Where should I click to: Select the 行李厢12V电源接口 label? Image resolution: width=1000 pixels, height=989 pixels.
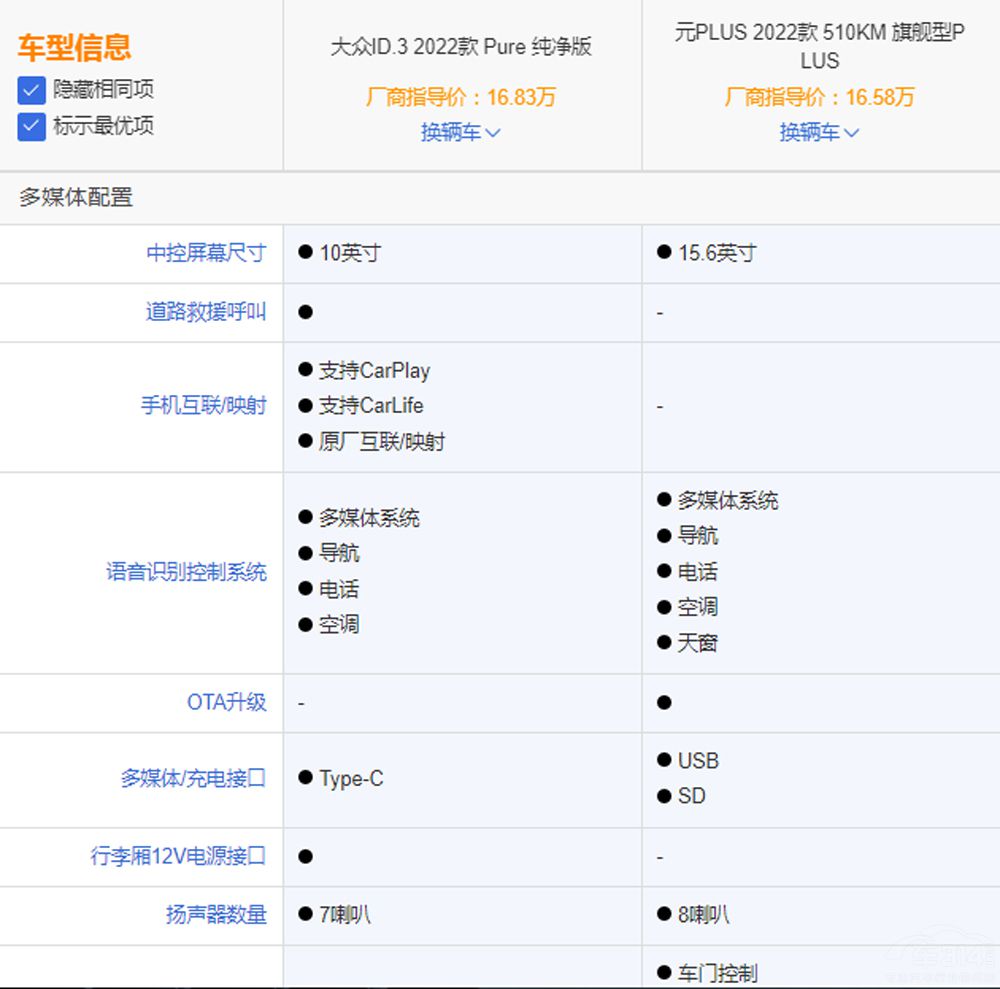(178, 856)
